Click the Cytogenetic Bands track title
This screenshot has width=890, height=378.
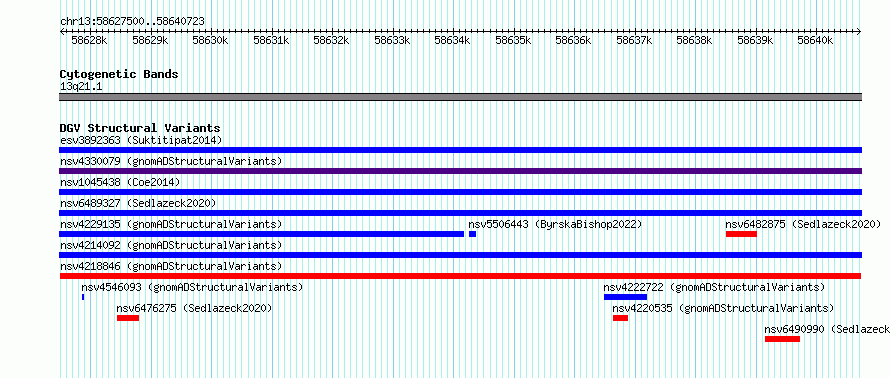point(119,74)
